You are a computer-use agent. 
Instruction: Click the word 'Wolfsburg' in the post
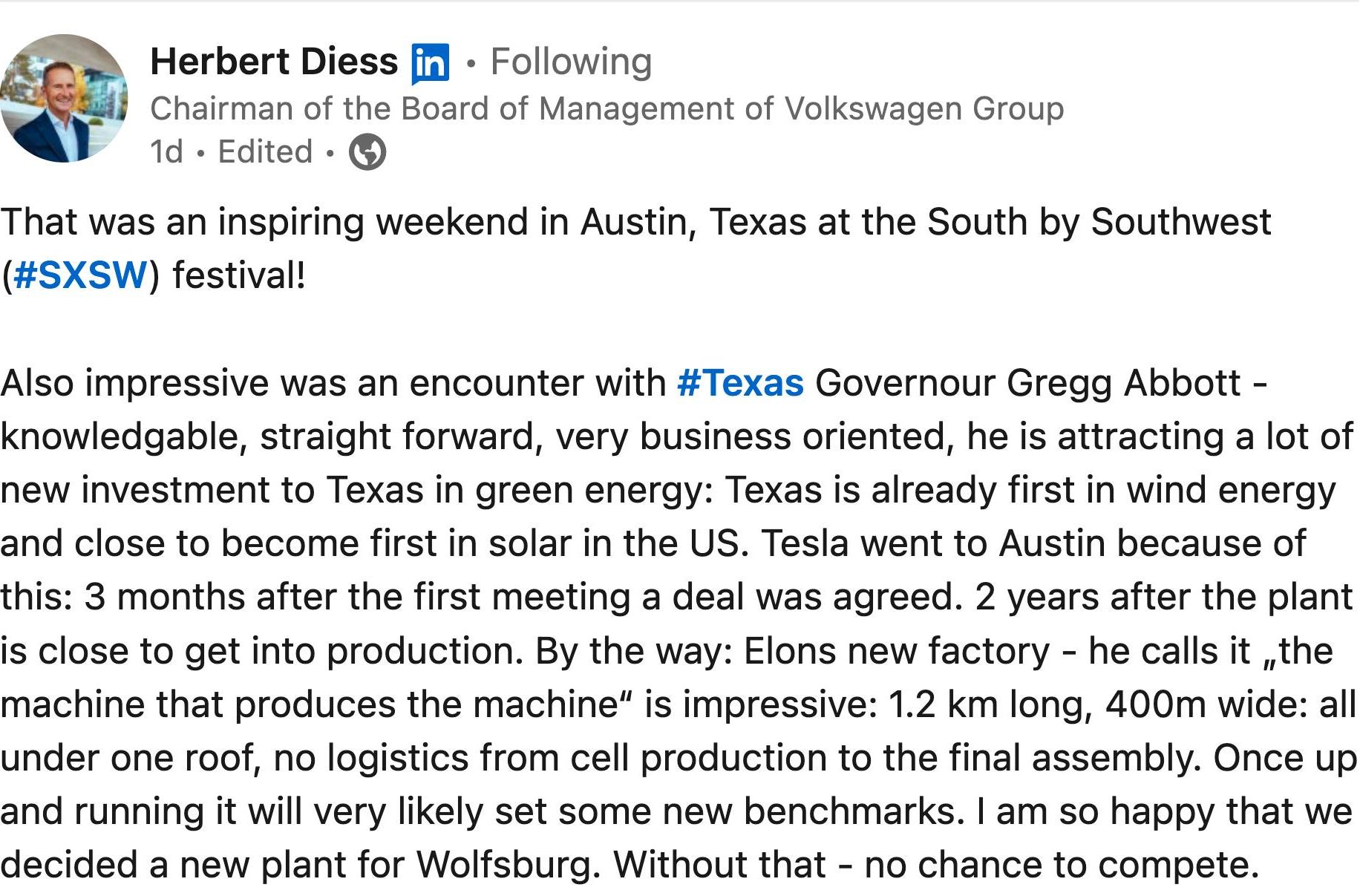click(x=508, y=865)
